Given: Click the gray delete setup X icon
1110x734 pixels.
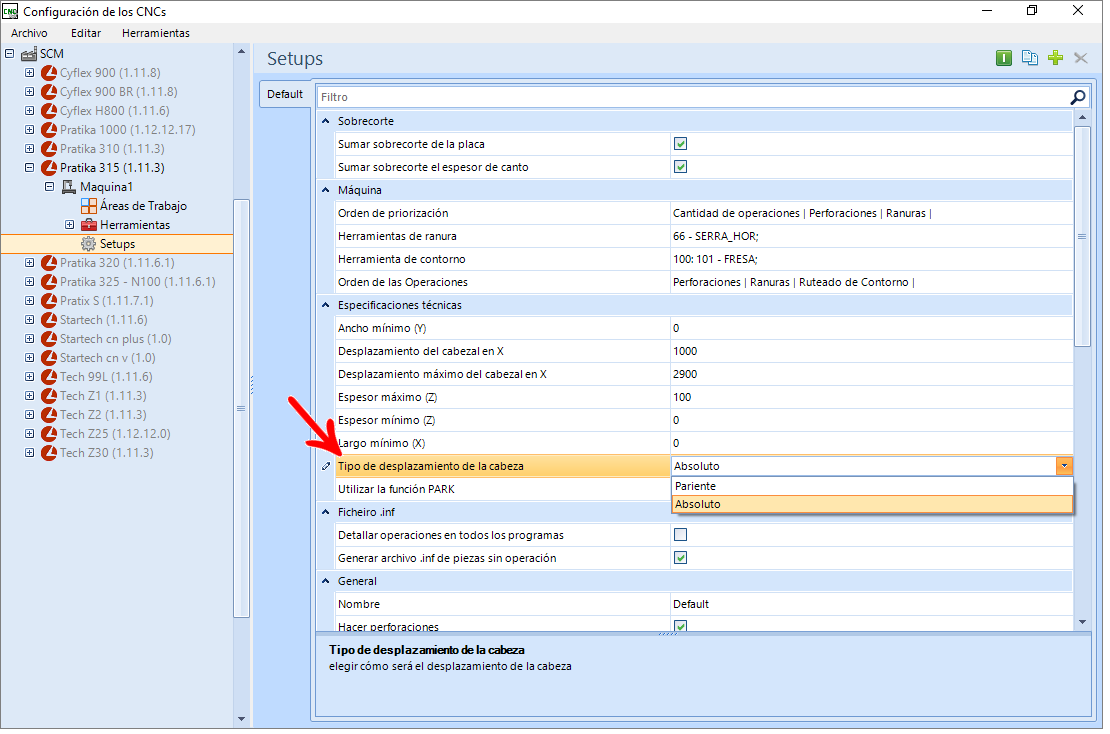Looking at the screenshot, I should (x=1080, y=58).
